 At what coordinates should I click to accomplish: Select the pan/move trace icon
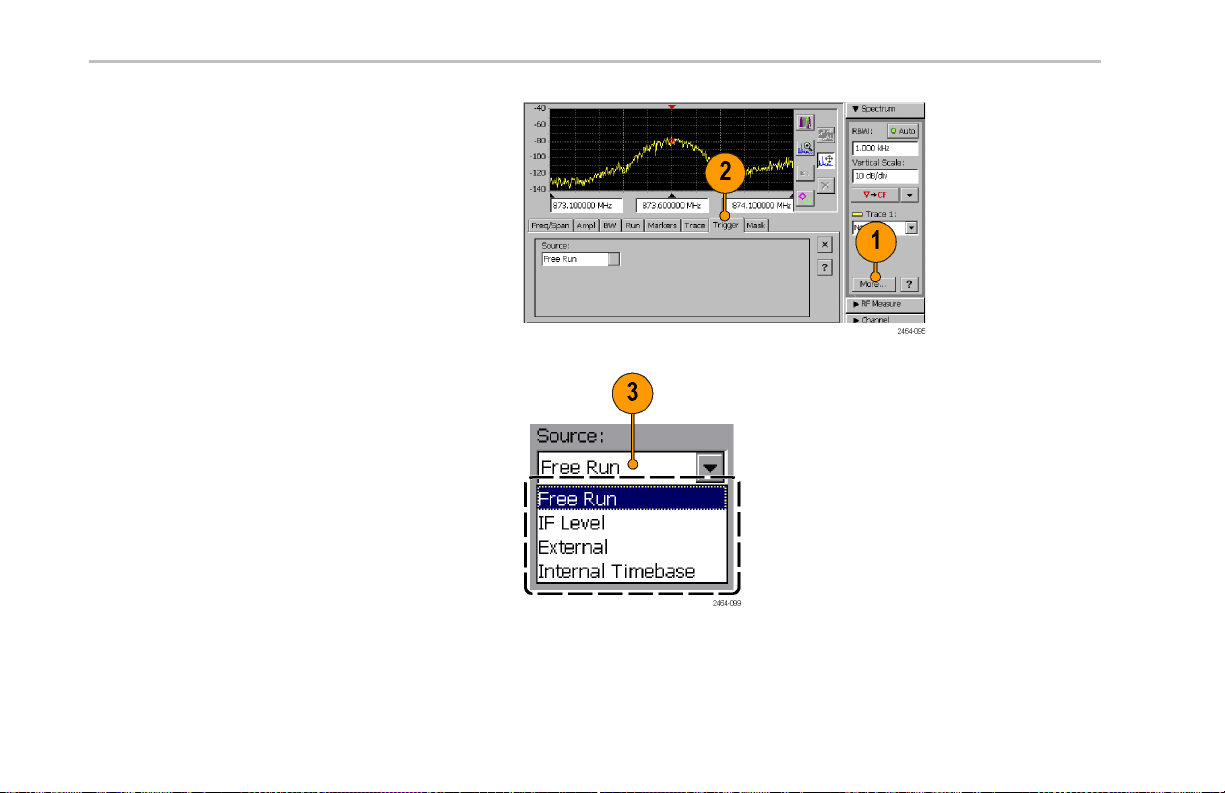[826, 159]
